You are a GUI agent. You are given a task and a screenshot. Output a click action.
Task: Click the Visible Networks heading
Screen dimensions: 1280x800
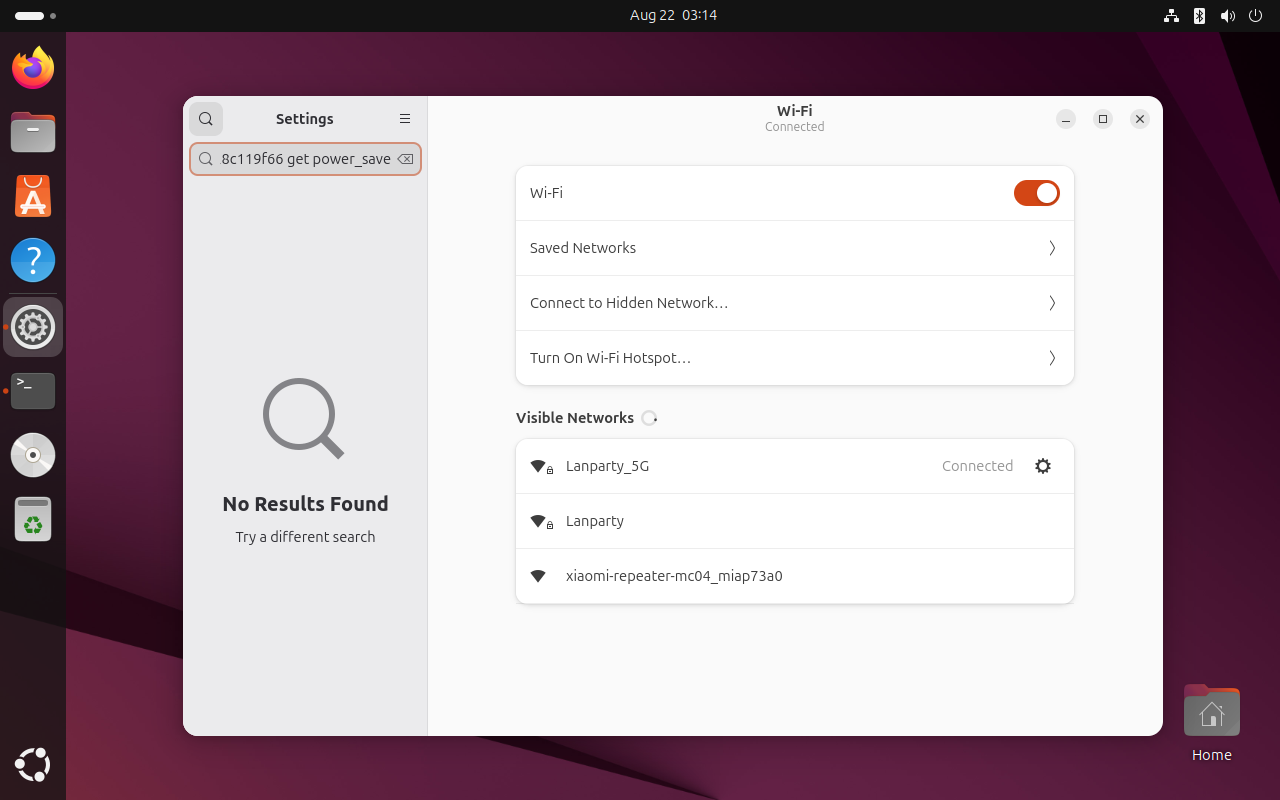(x=575, y=418)
